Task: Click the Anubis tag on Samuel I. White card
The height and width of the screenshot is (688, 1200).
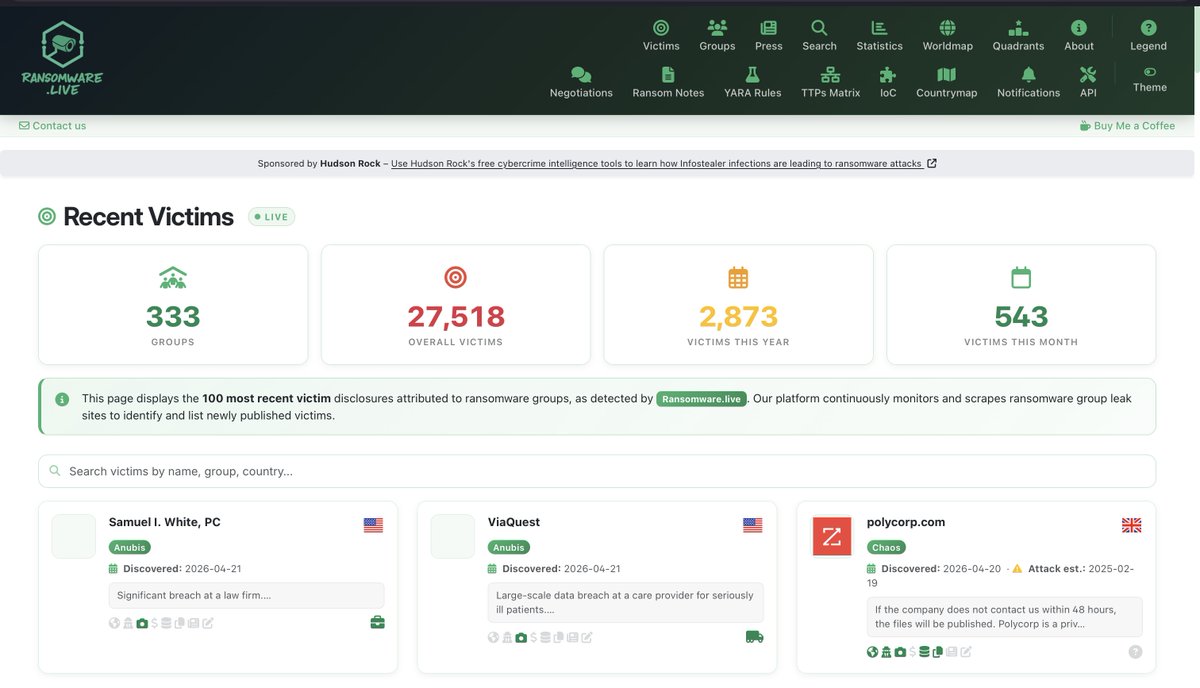Action: pyautogui.click(x=130, y=547)
